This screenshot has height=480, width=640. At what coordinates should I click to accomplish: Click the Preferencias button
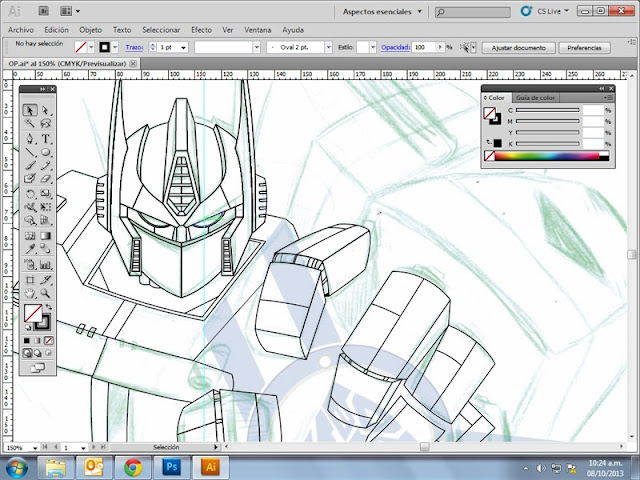[583, 47]
